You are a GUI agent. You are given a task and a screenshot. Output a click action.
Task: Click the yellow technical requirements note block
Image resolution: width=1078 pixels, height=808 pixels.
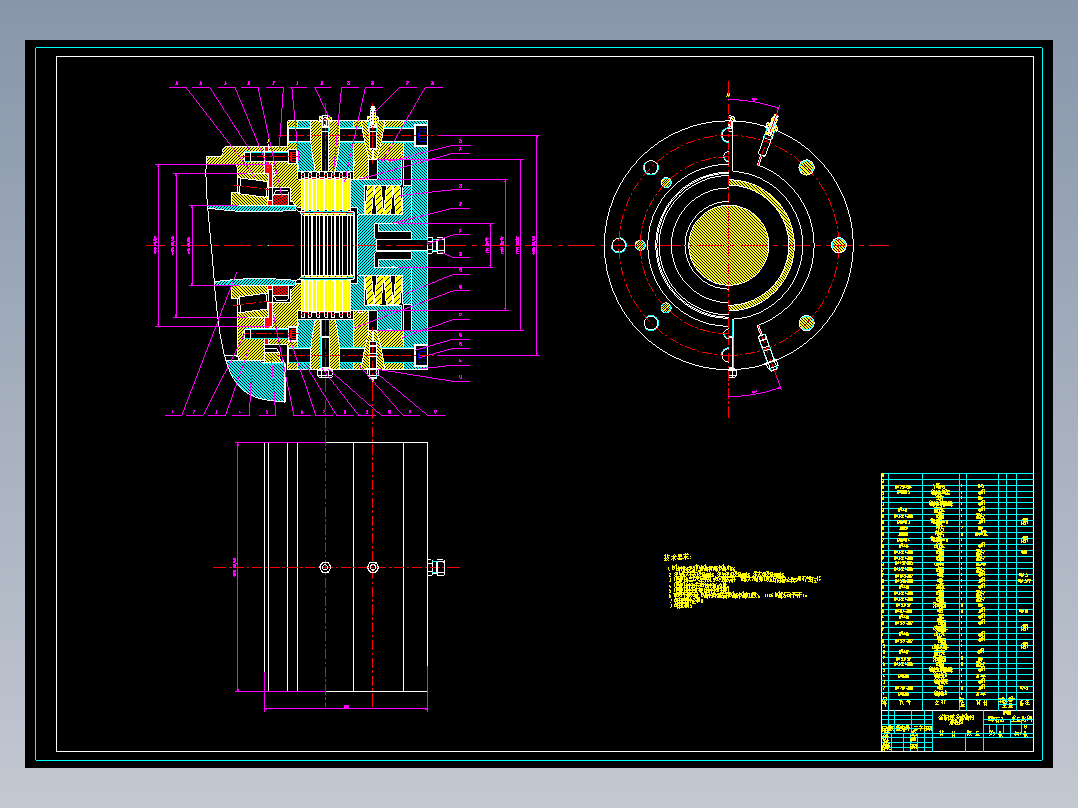tap(742, 581)
